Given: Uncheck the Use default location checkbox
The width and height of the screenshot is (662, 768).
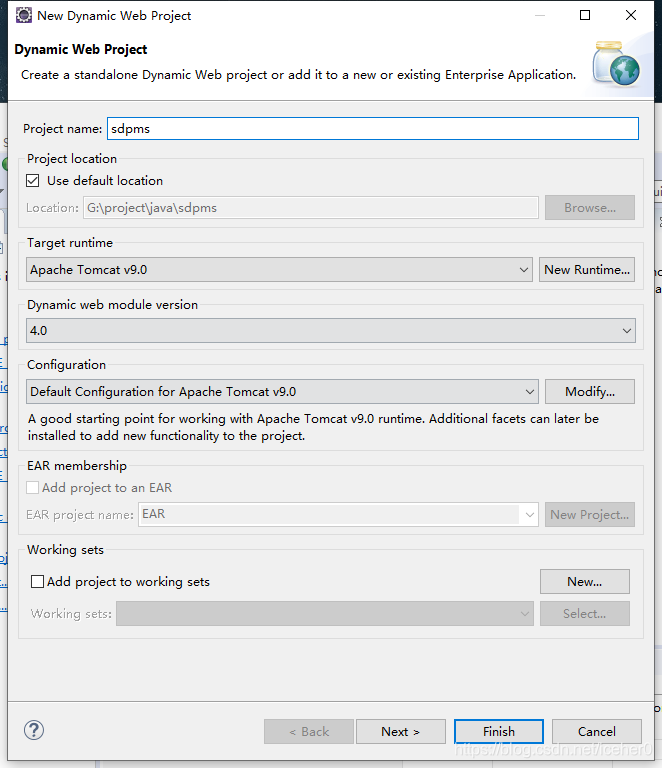Looking at the screenshot, I should pos(33,181).
